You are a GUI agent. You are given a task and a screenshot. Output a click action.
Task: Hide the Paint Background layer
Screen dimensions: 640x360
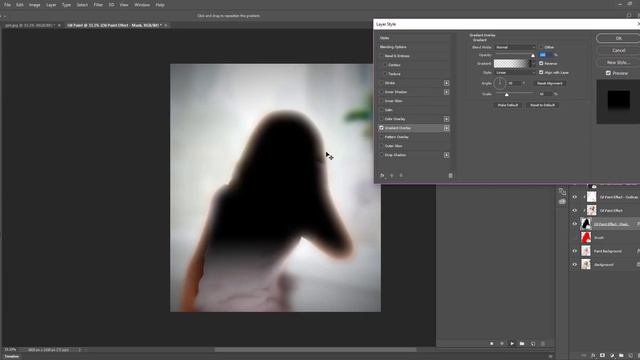pyautogui.click(x=575, y=251)
